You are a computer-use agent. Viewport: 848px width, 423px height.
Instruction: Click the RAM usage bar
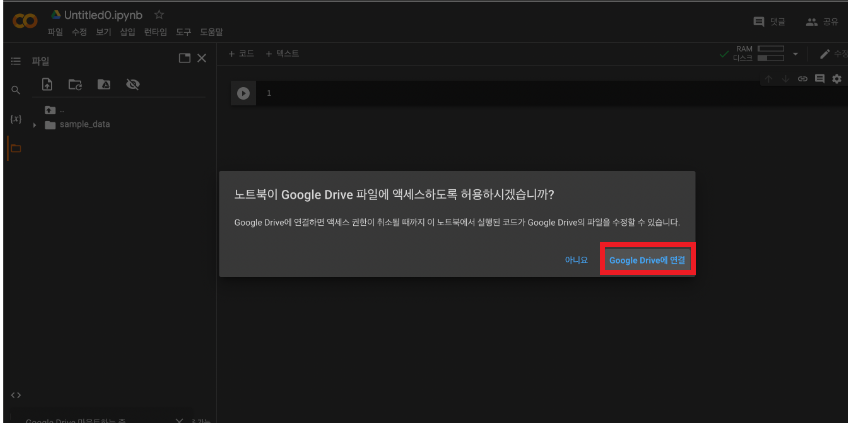[x=771, y=49]
